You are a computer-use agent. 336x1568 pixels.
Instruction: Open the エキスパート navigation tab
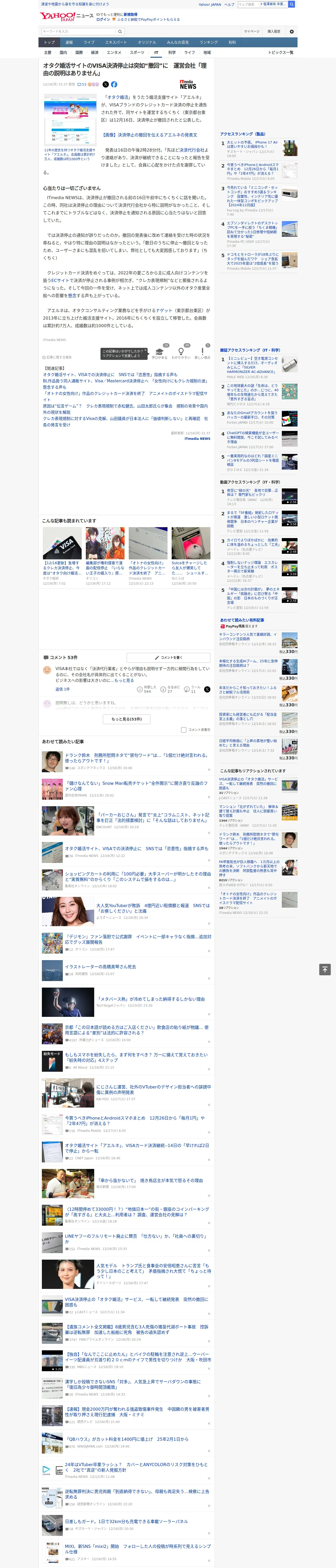116,42
